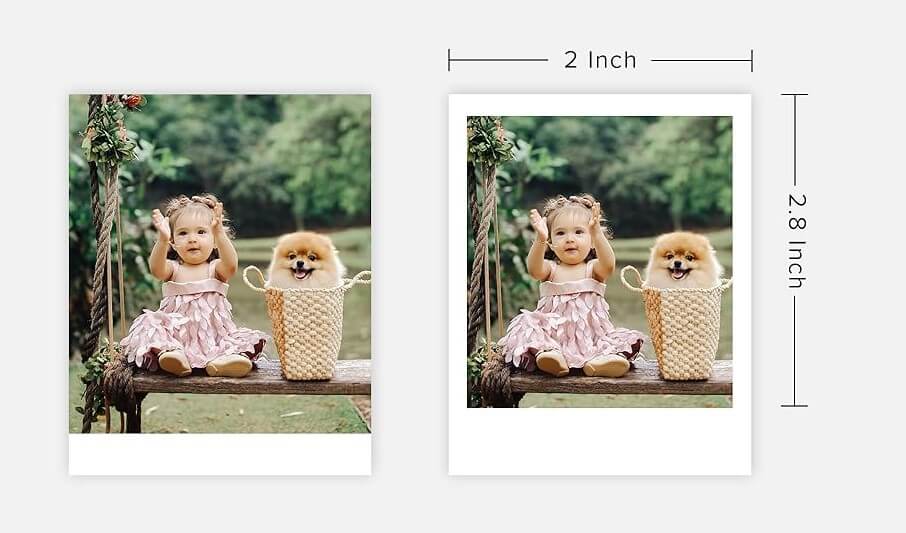Click the woven basket in right photo
The height and width of the screenshot is (533, 906).
(682, 324)
